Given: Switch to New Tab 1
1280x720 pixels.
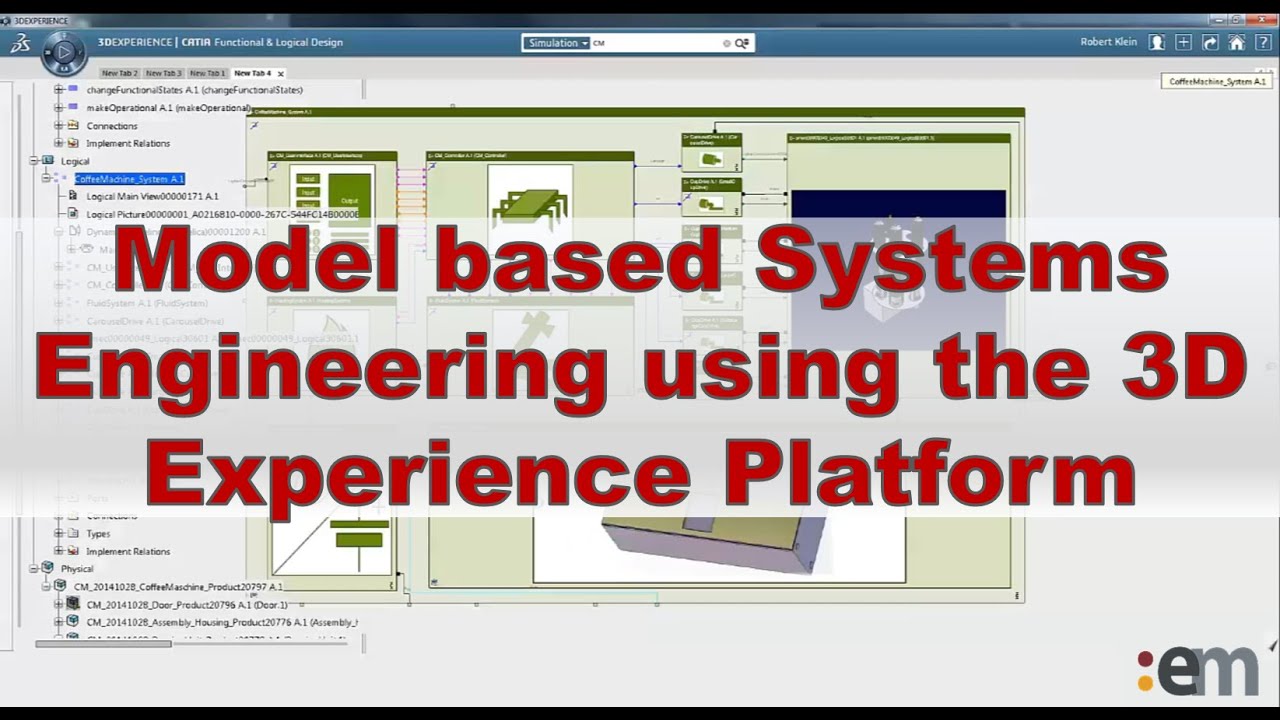Looking at the screenshot, I should pyautogui.click(x=207, y=73).
